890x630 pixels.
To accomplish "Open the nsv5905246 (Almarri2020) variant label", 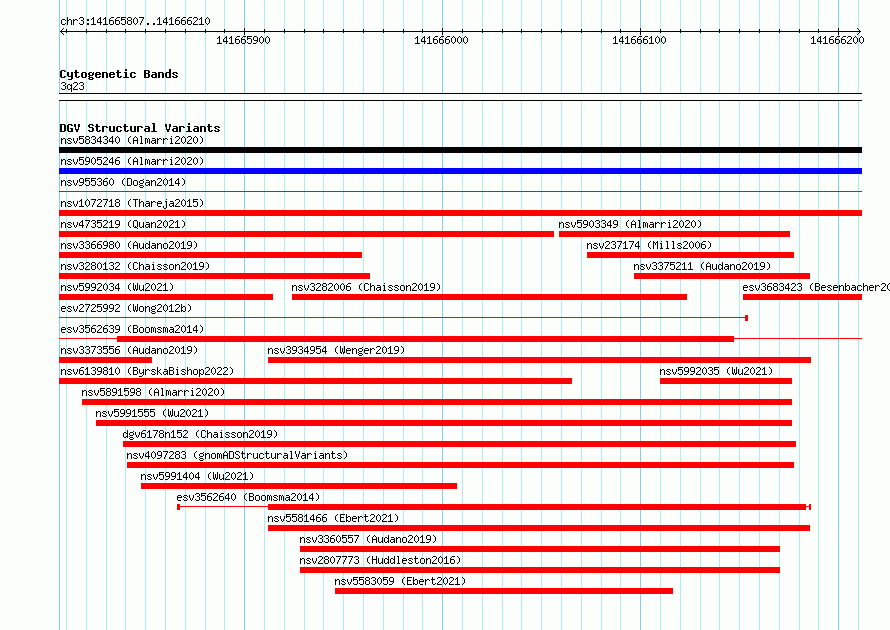I will click(x=132, y=161).
